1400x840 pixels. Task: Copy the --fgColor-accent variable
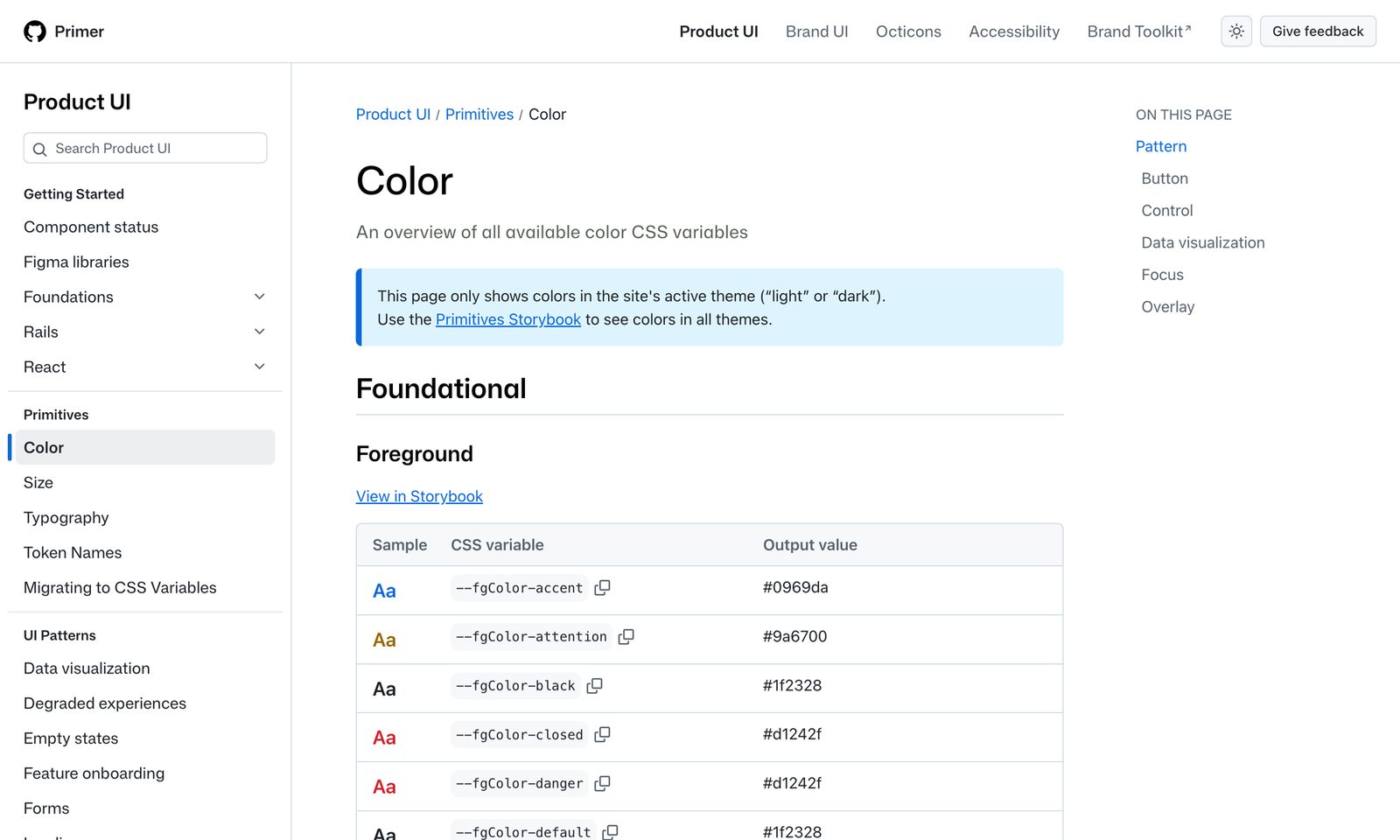tap(602, 588)
